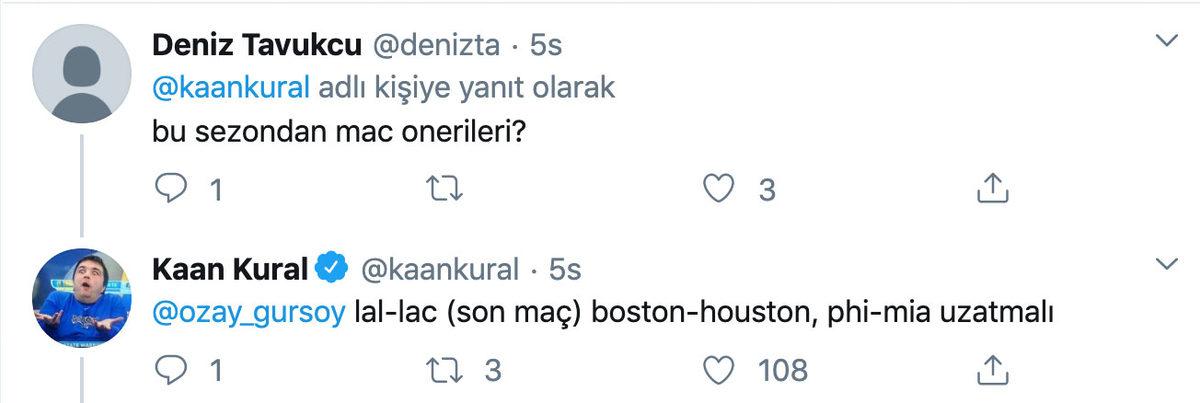This screenshot has height=403, width=1200.
Task: Open Kaan Kural's profile picture
Action: click(82, 297)
